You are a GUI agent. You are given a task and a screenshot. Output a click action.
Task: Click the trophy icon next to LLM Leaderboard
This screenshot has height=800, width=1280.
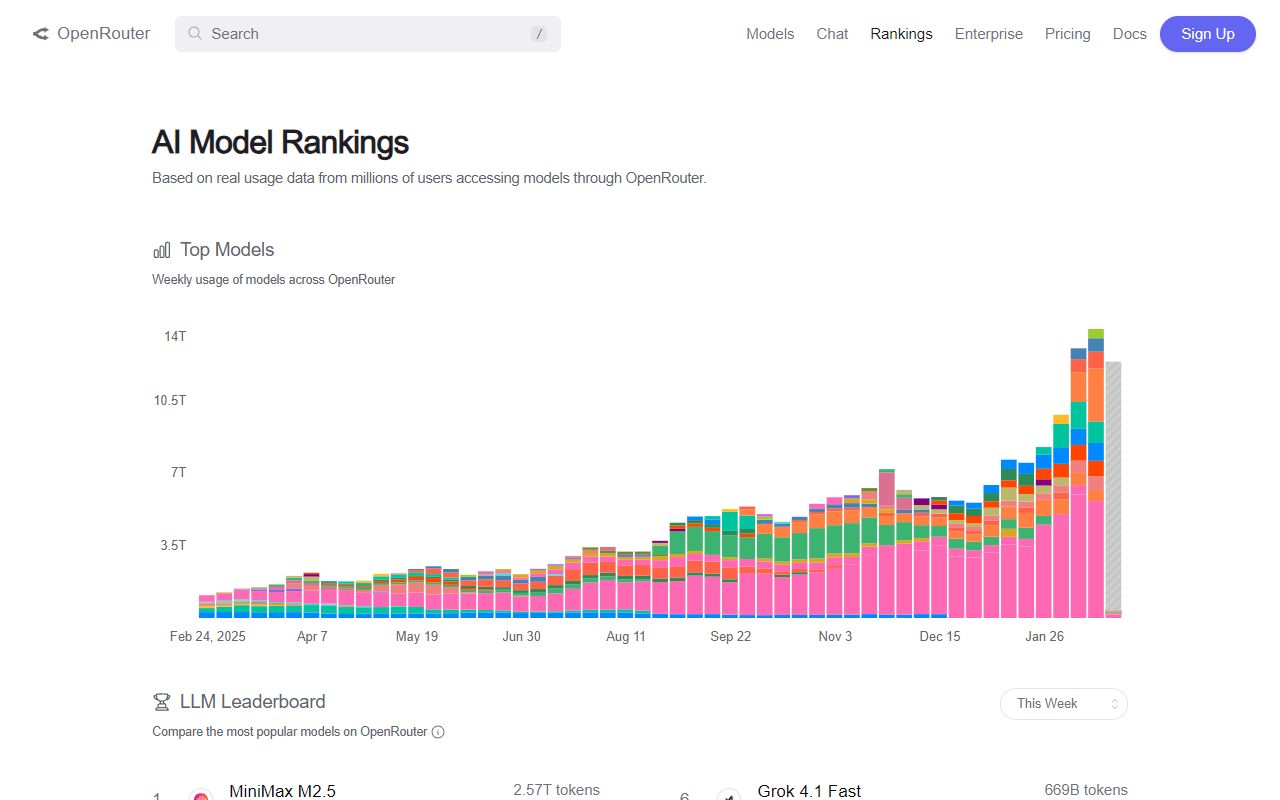pos(160,701)
